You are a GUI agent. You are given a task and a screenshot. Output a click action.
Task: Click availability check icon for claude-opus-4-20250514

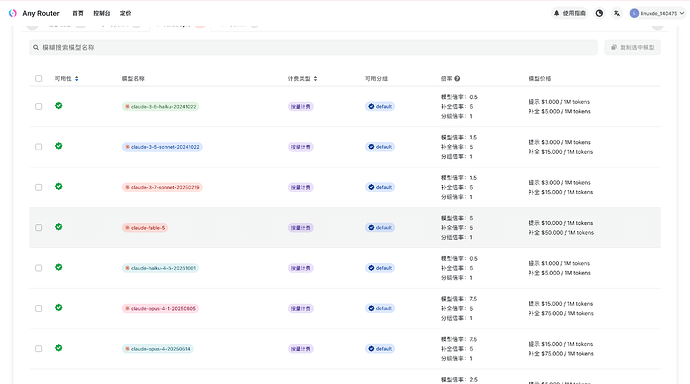click(x=59, y=348)
